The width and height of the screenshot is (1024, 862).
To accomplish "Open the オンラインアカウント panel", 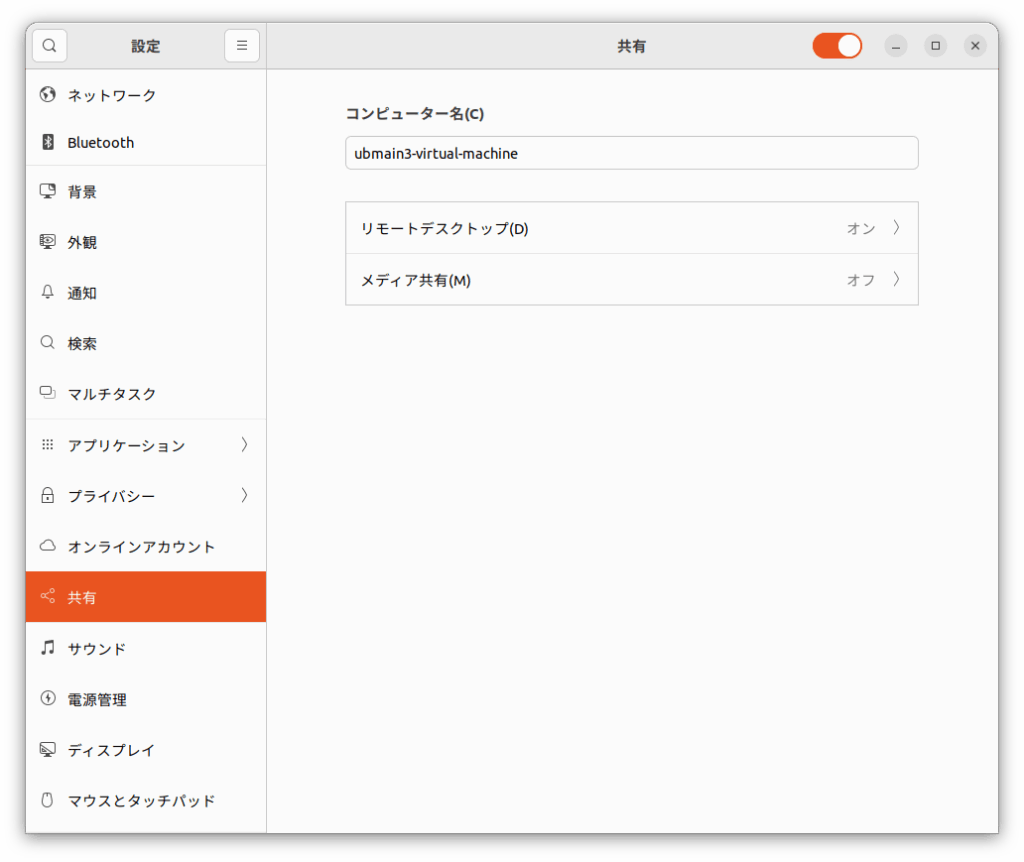I will click(x=146, y=546).
